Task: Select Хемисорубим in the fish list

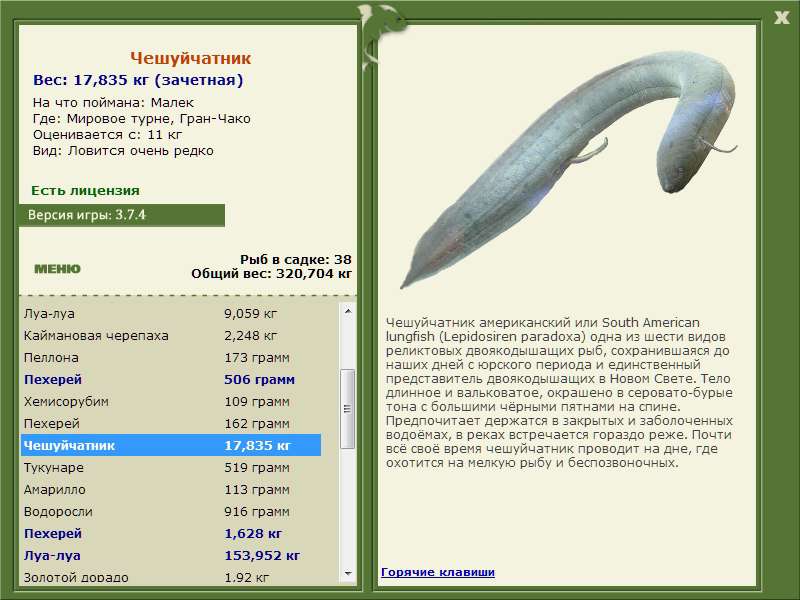Action: click(170, 402)
